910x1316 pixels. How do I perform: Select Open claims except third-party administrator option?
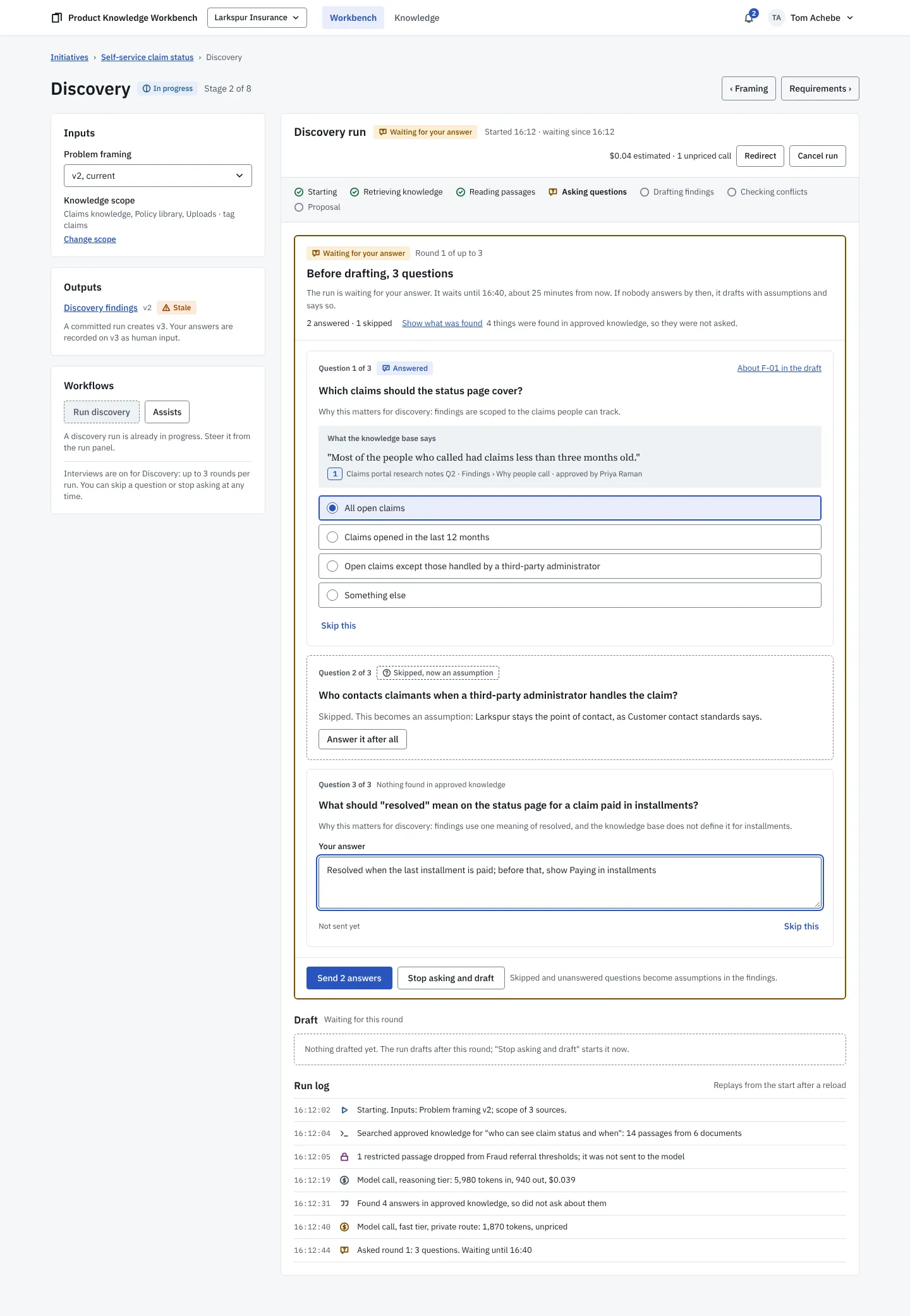point(570,566)
